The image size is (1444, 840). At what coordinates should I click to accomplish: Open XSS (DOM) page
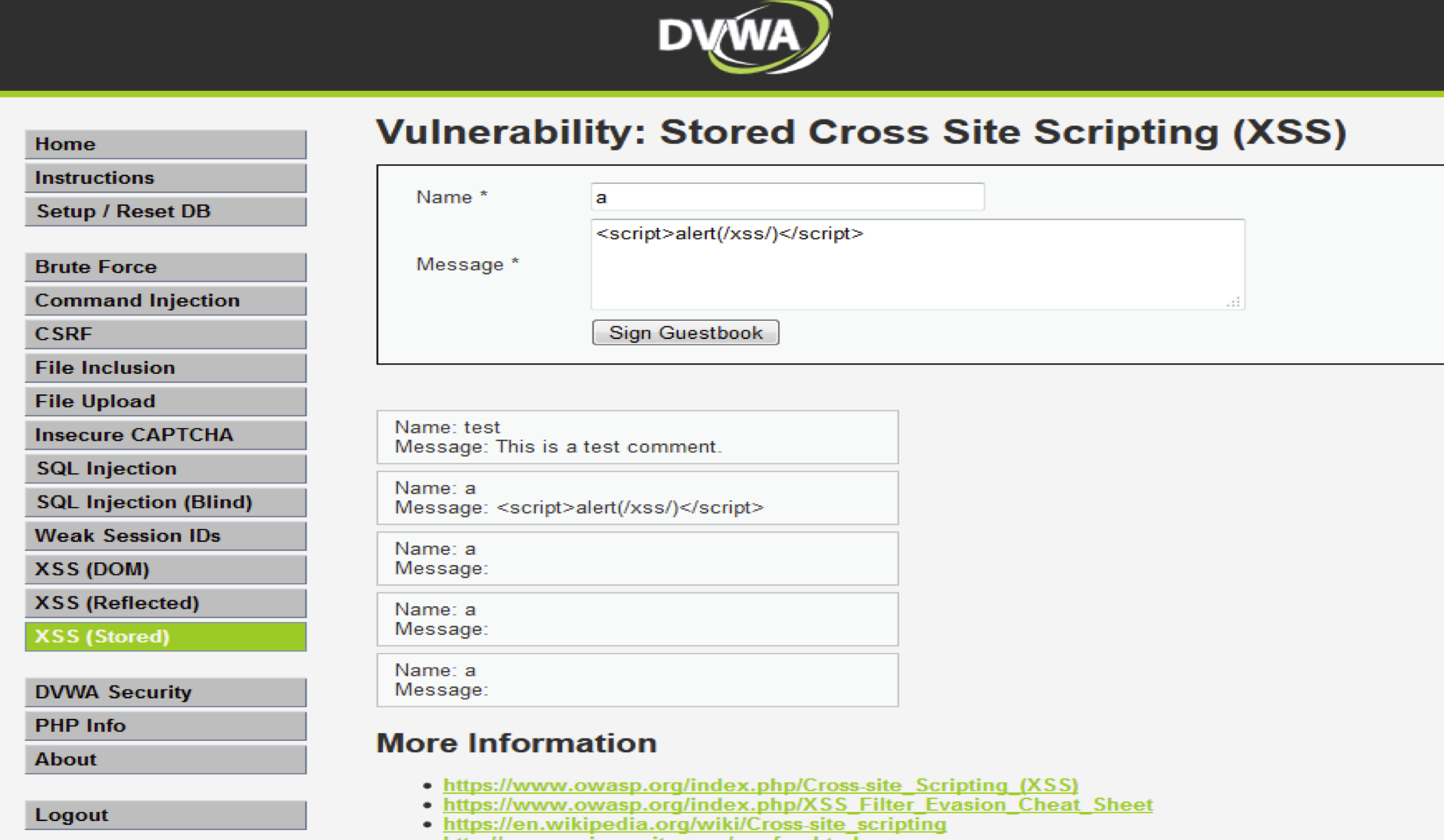[x=166, y=569]
